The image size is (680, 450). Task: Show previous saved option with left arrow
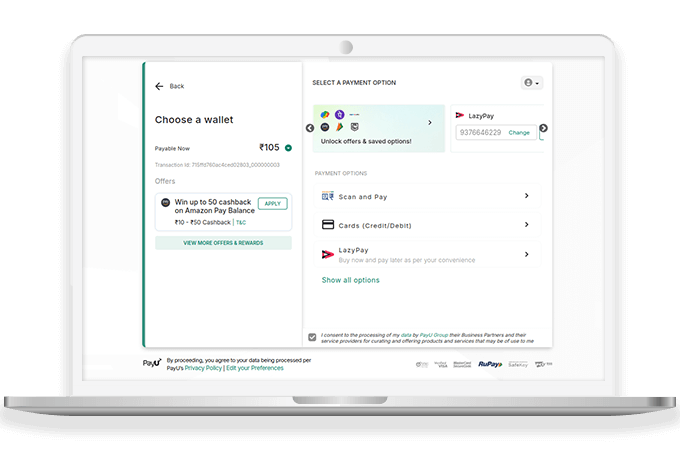pyautogui.click(x=310, y=128)
